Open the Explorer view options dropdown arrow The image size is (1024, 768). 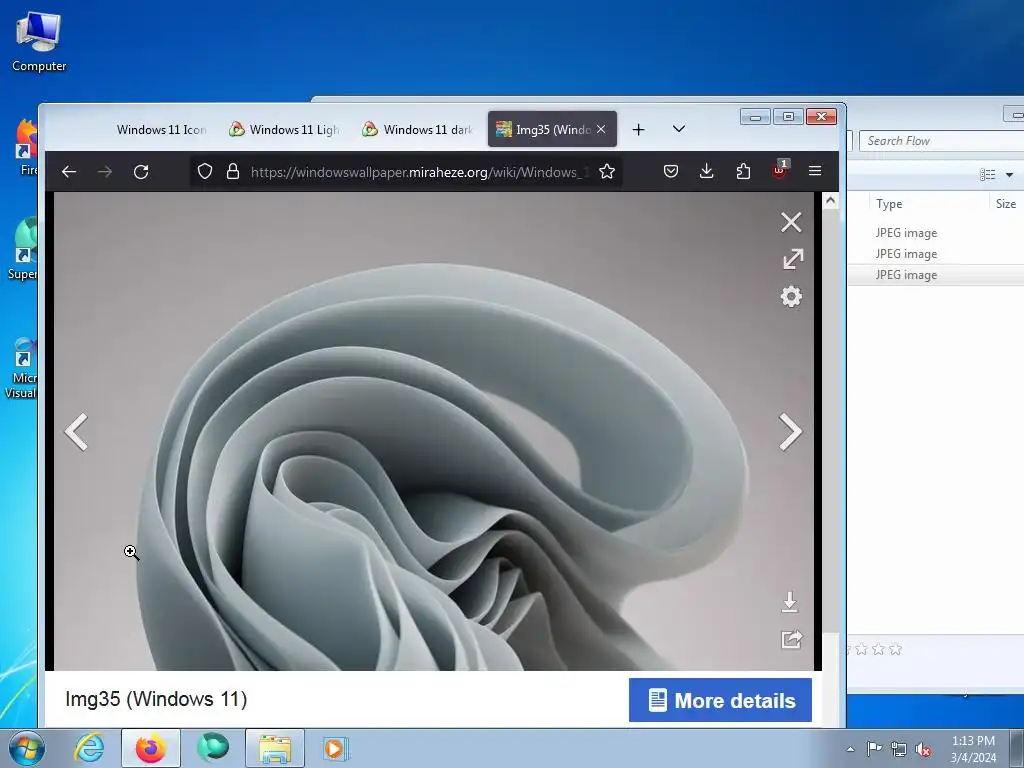1010,175
